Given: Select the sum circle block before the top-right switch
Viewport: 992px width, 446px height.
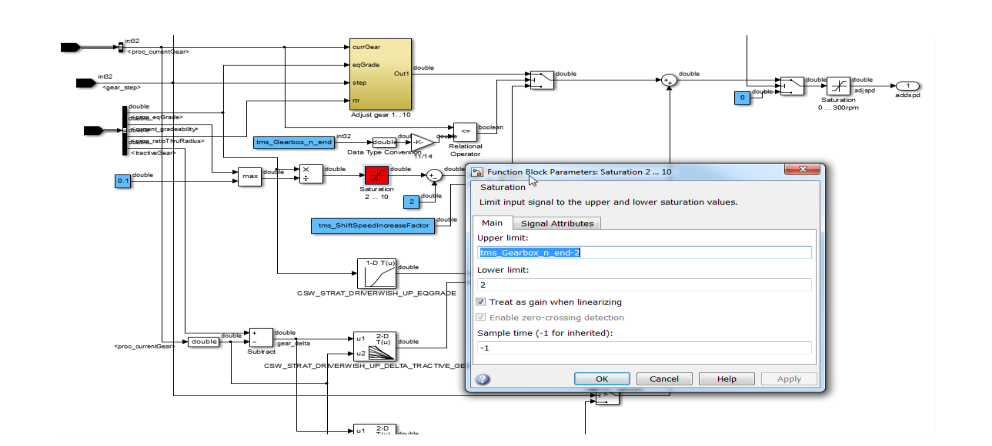Looking at the screenshot, I should coord(669,80).
